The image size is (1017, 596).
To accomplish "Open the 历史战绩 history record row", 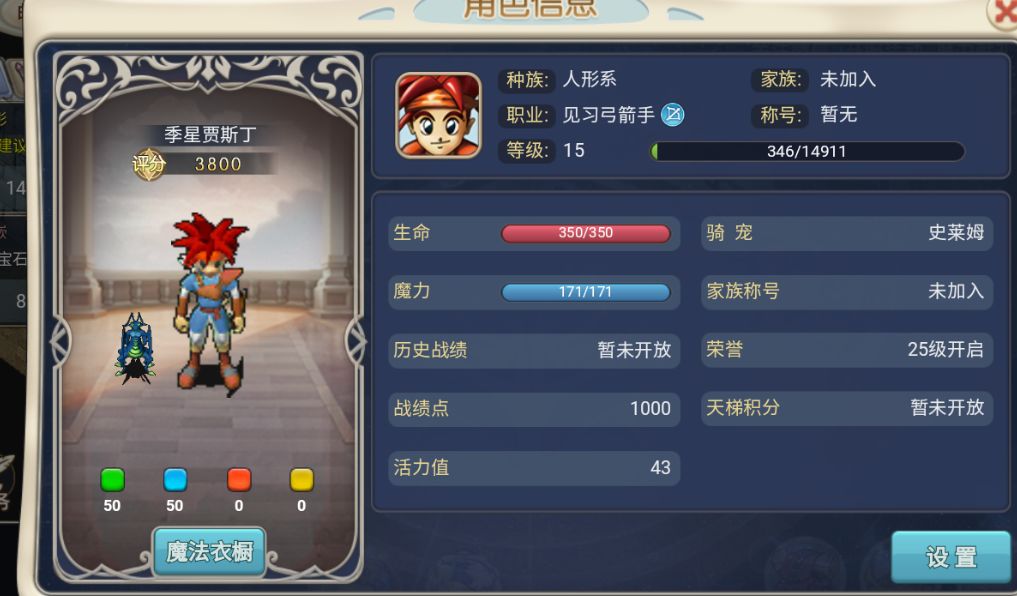I will [534, 350].
